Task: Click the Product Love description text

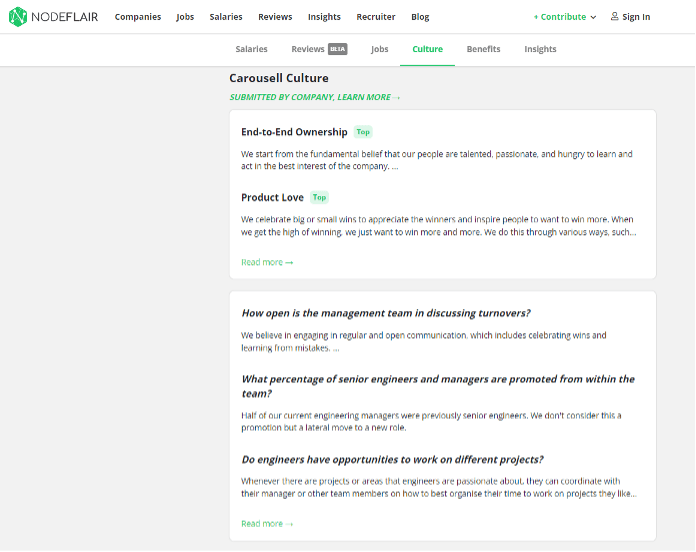Action: coord(439,225)
